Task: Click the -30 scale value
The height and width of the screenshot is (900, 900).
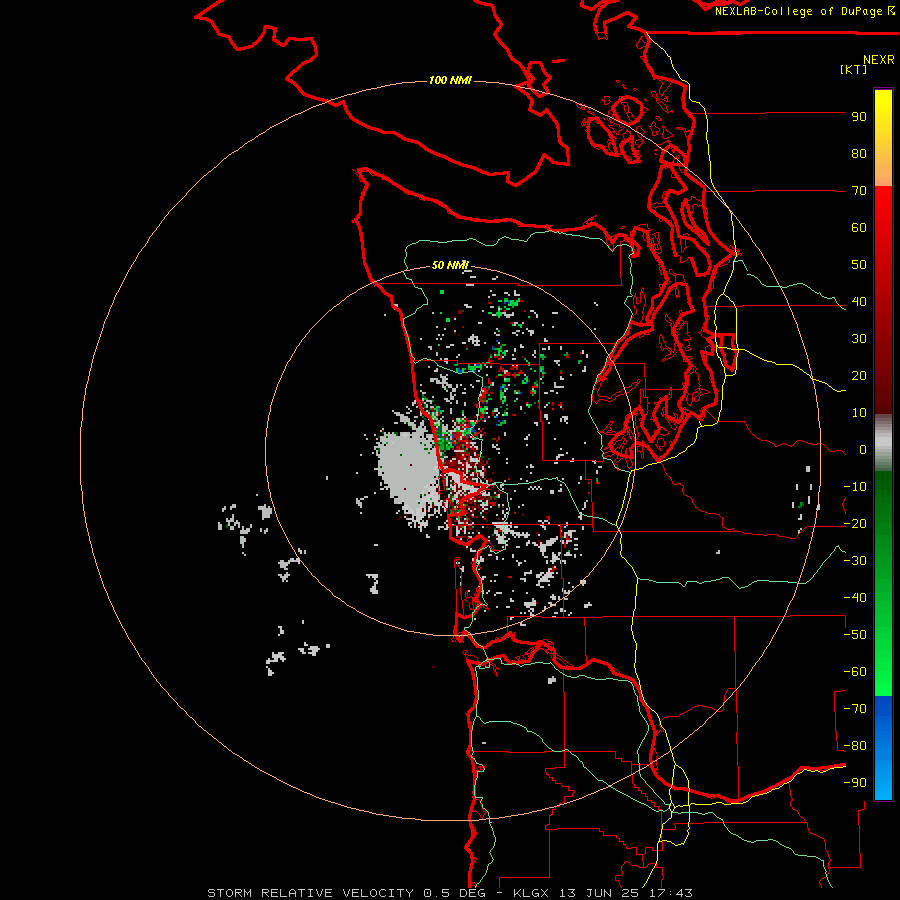Action: click(x=855, y=561)
